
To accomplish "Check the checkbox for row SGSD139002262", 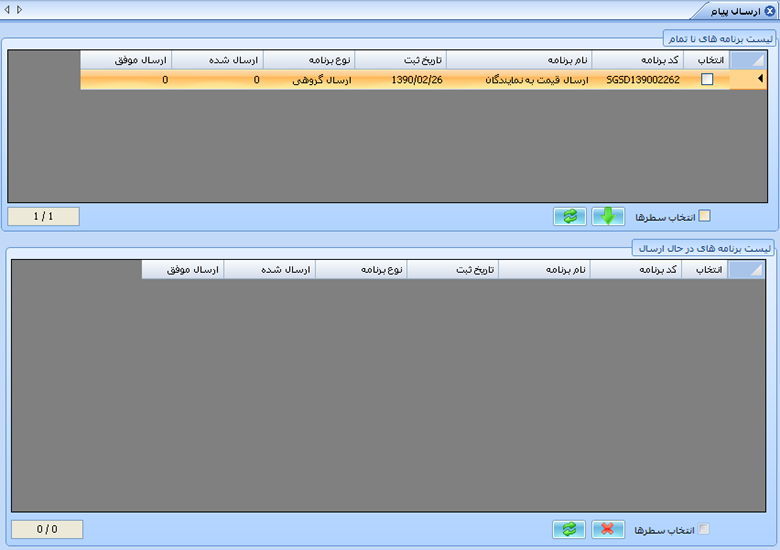I will (x=707, y=79).
